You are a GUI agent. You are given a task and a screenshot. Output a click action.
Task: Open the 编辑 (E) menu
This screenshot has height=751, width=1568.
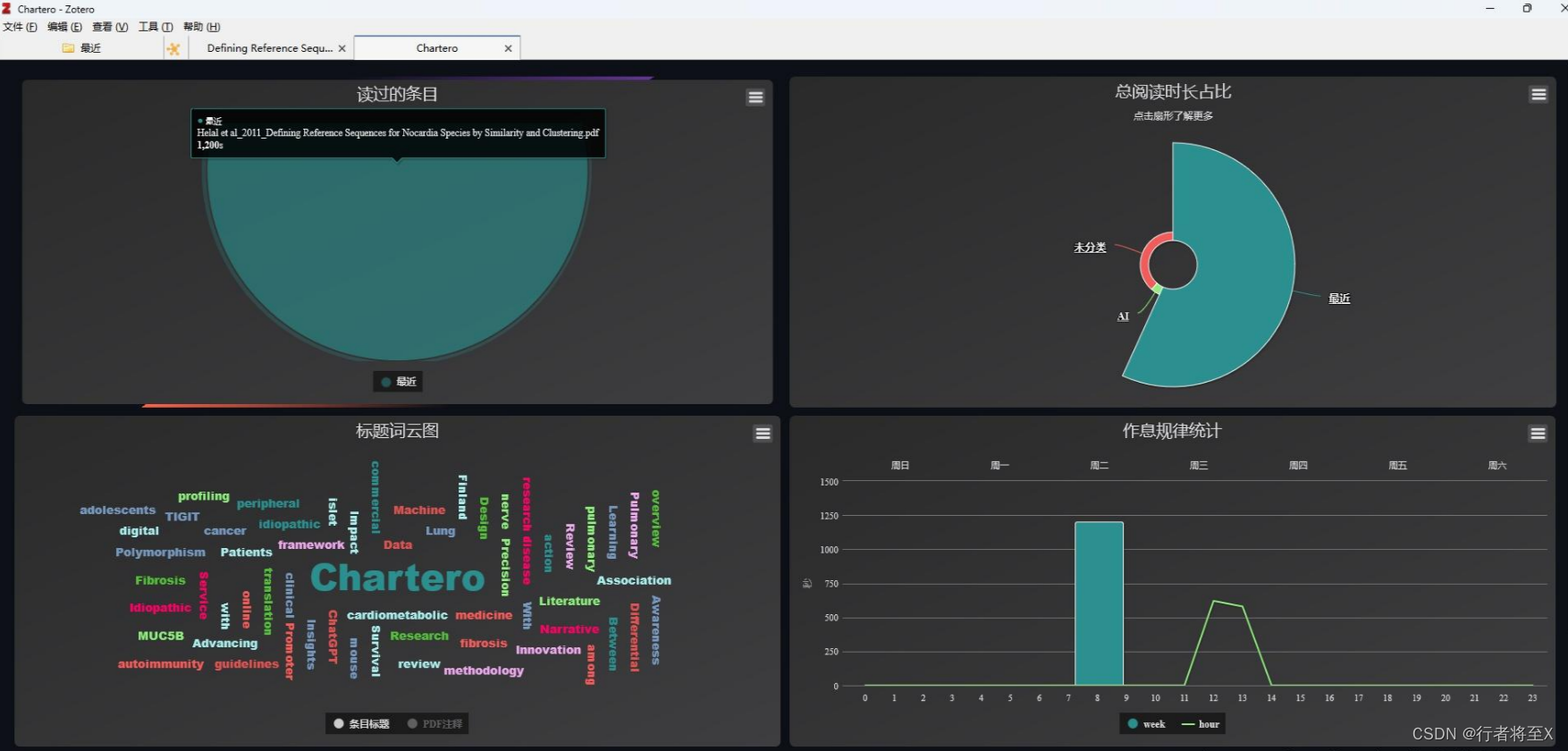[64, 27]
